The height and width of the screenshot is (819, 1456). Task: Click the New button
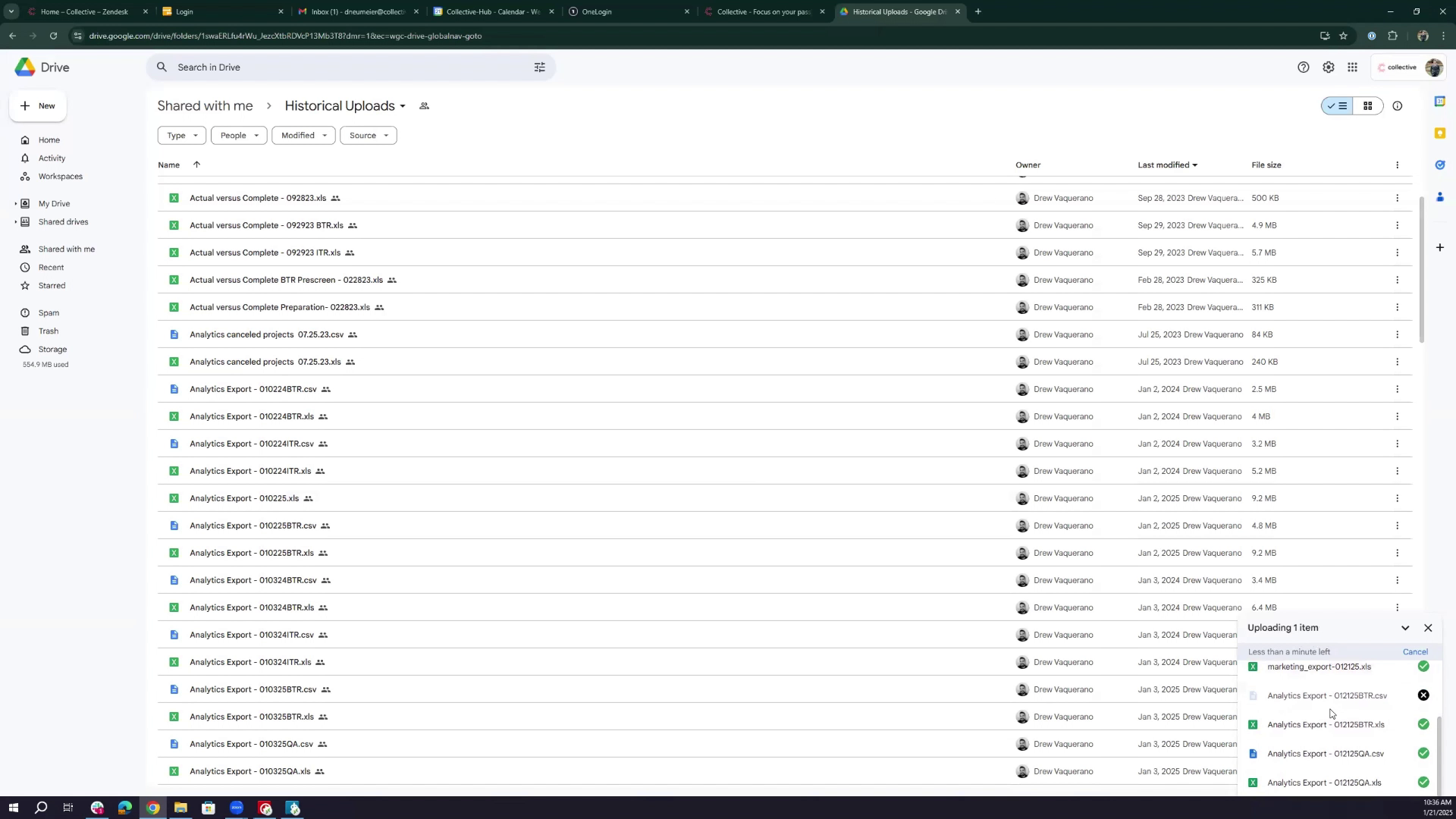click(x=38, y=106)
